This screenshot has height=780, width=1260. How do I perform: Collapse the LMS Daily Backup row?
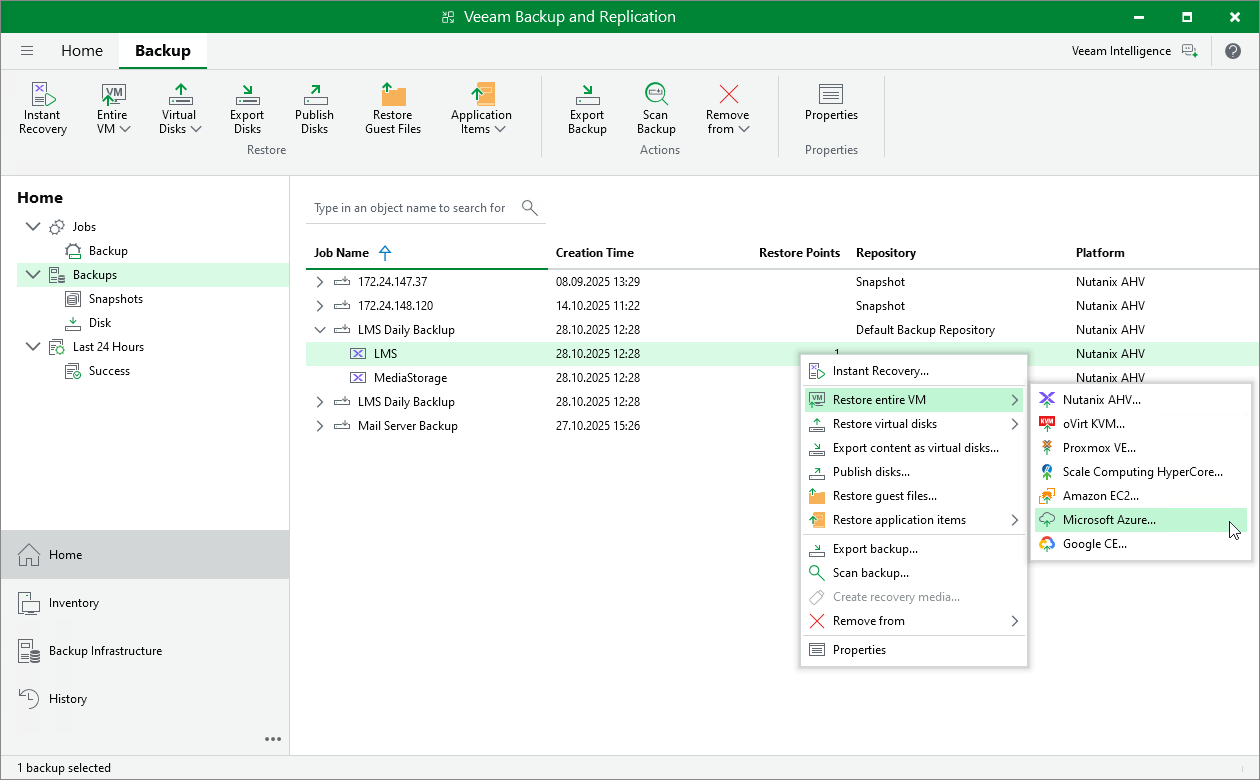[320, 330]
